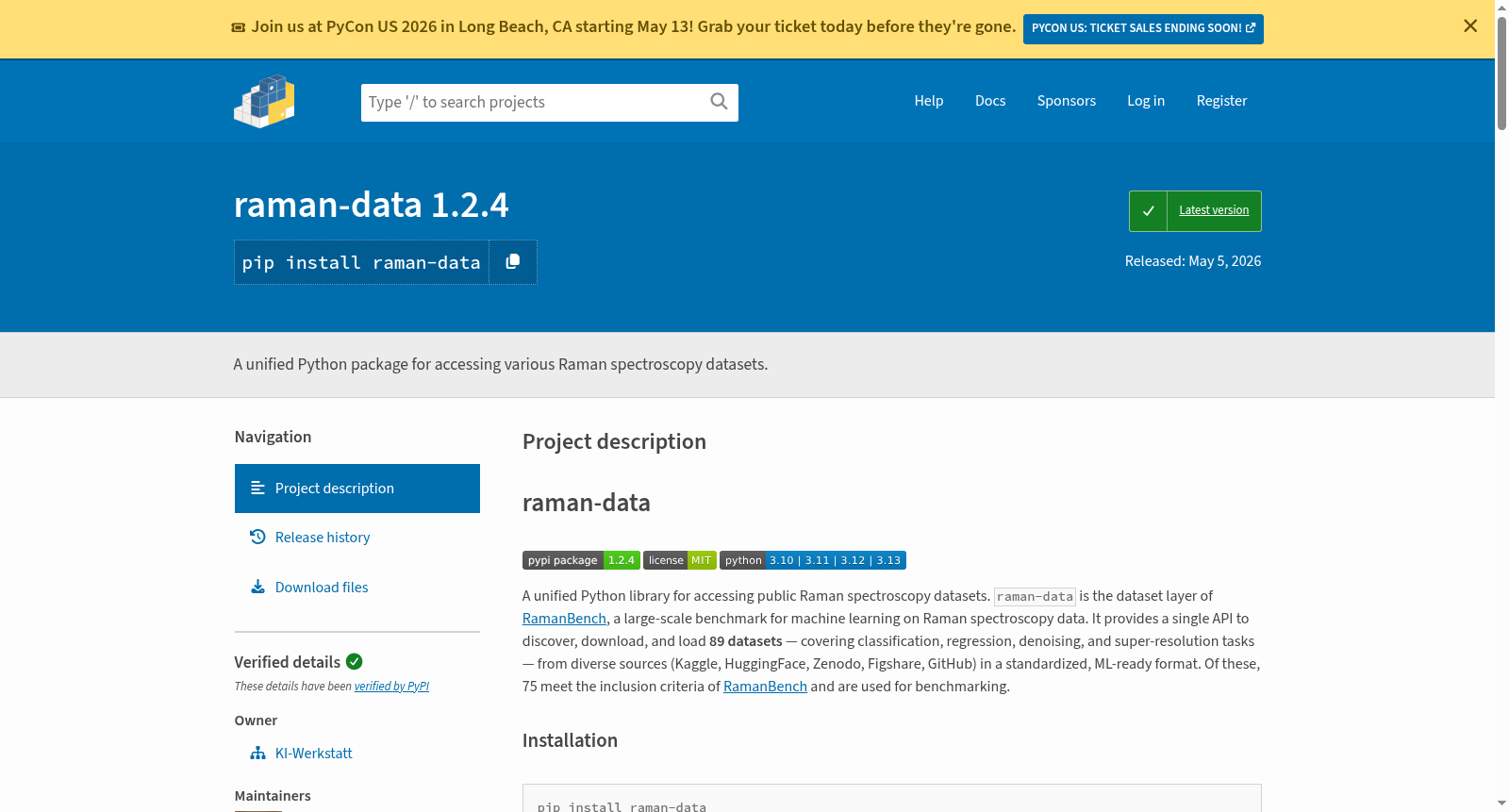Image resolution: width=1509 pixels, height=812 pixels.
Task: Click the package summary line about Raman datasets
Action: click(501, 364)
